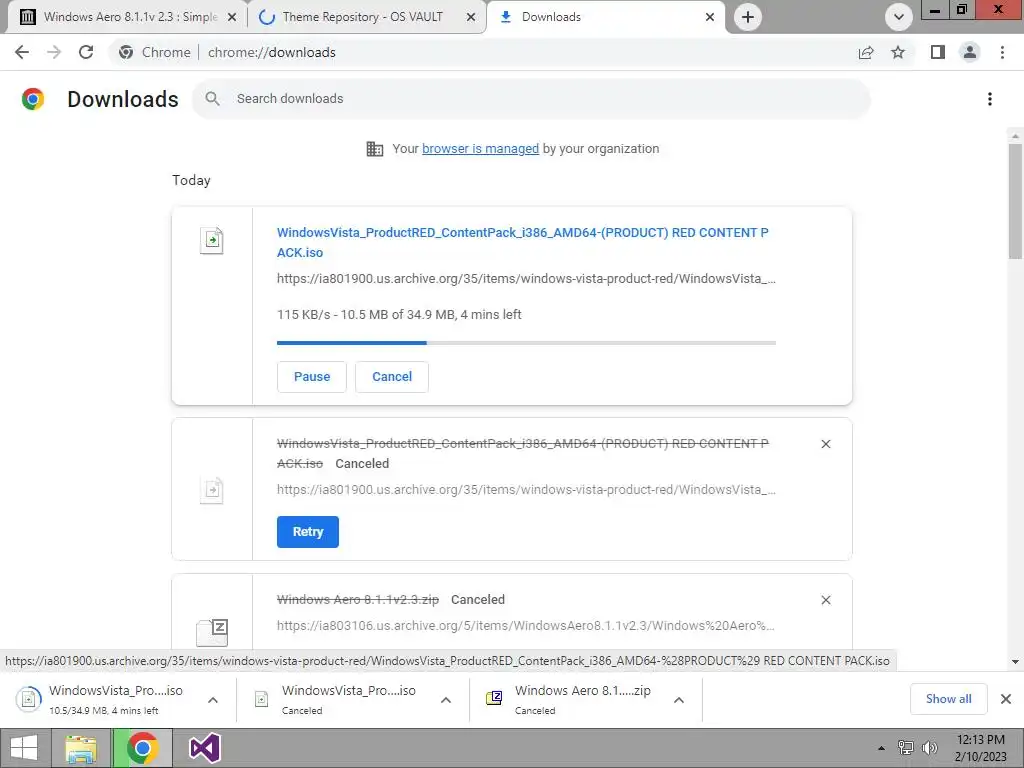
Task: Click the network tray icon
Action: (906, 748)
